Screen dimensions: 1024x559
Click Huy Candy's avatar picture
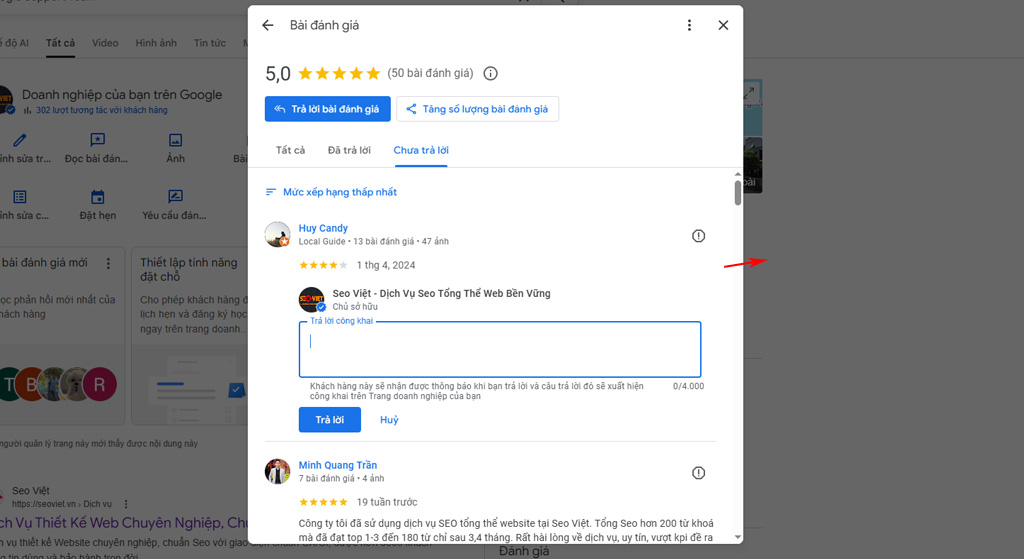coord(277,234)
